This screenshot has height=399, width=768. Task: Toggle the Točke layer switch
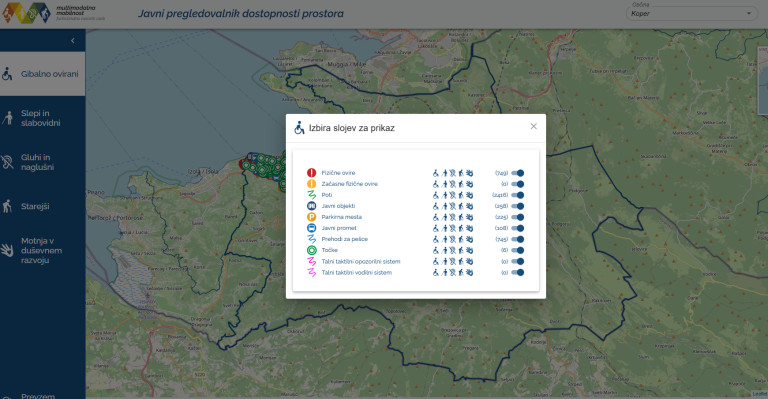[x=518, y=250]
